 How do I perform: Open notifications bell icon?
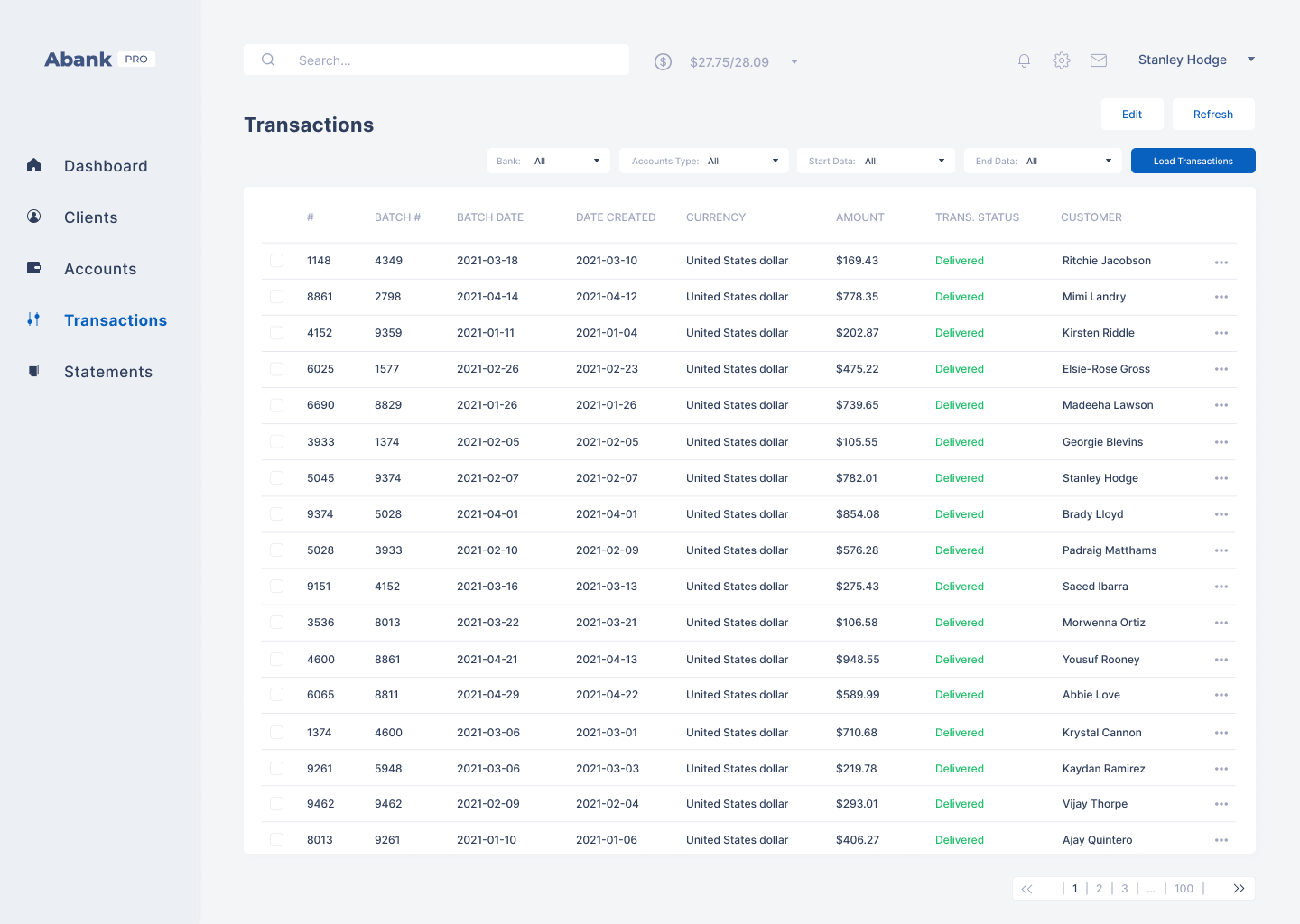pos(1024,60)
